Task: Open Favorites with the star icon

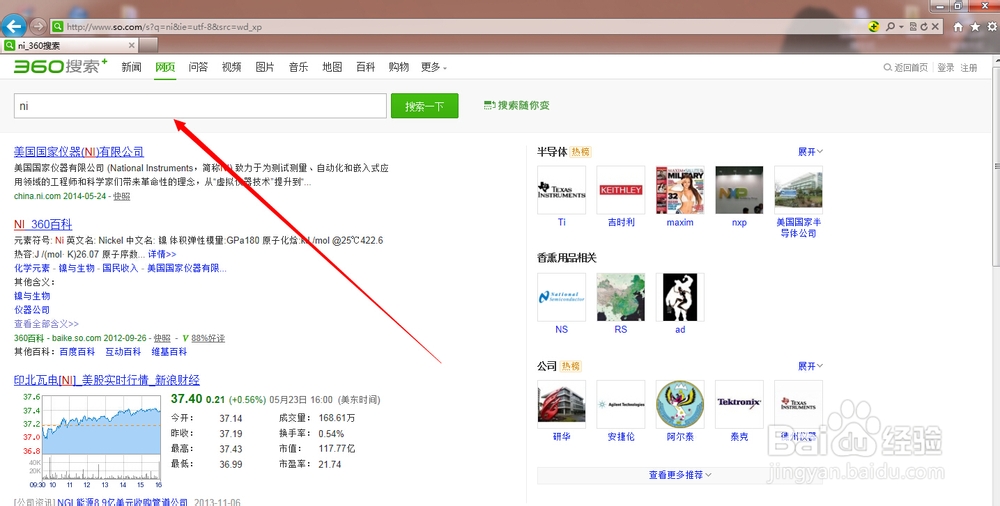Action: click(975, 27)
